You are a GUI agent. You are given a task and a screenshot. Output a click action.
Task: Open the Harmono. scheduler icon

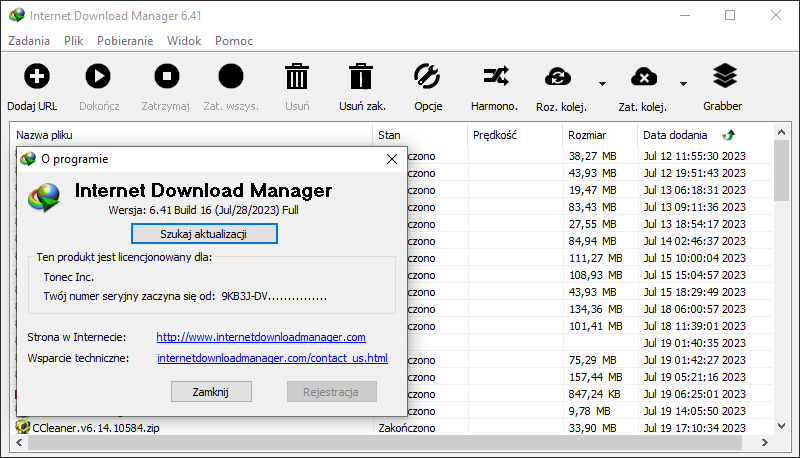pyautogui.click(x=495, y=77)
